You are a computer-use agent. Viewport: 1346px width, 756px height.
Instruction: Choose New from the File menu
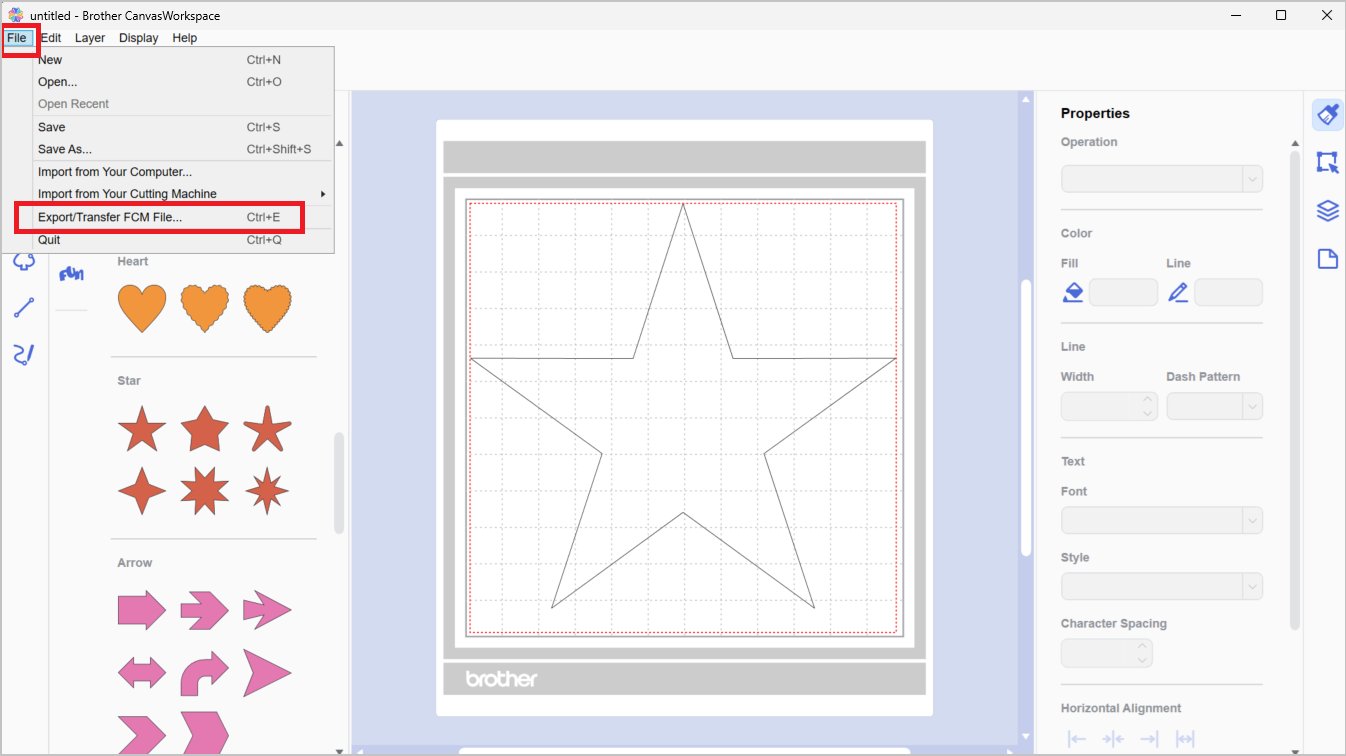coord(183,60)
